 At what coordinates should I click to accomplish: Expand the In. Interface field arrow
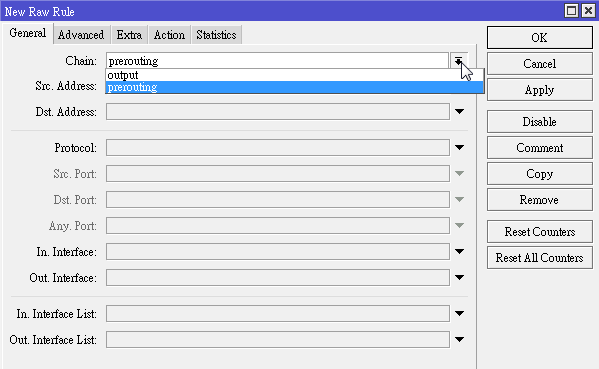coord(460,251)
